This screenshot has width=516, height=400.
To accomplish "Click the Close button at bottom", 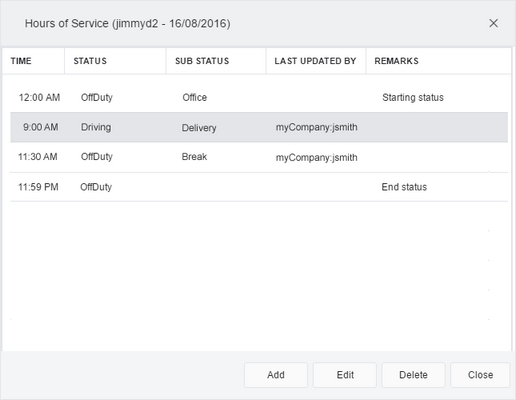I will 480,375.
